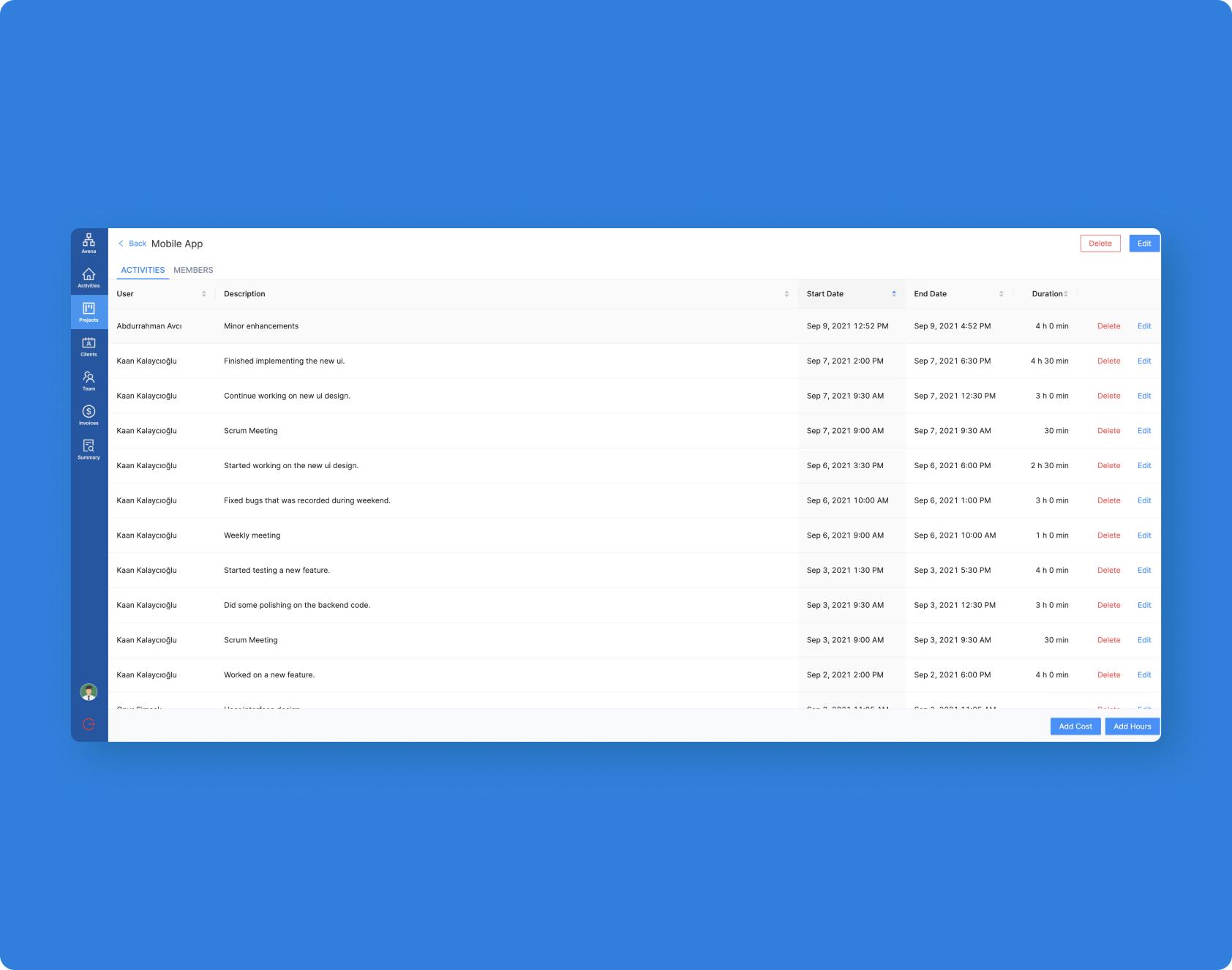Select the Activities tab
The image size is (1232, 970).
(143, 270)
